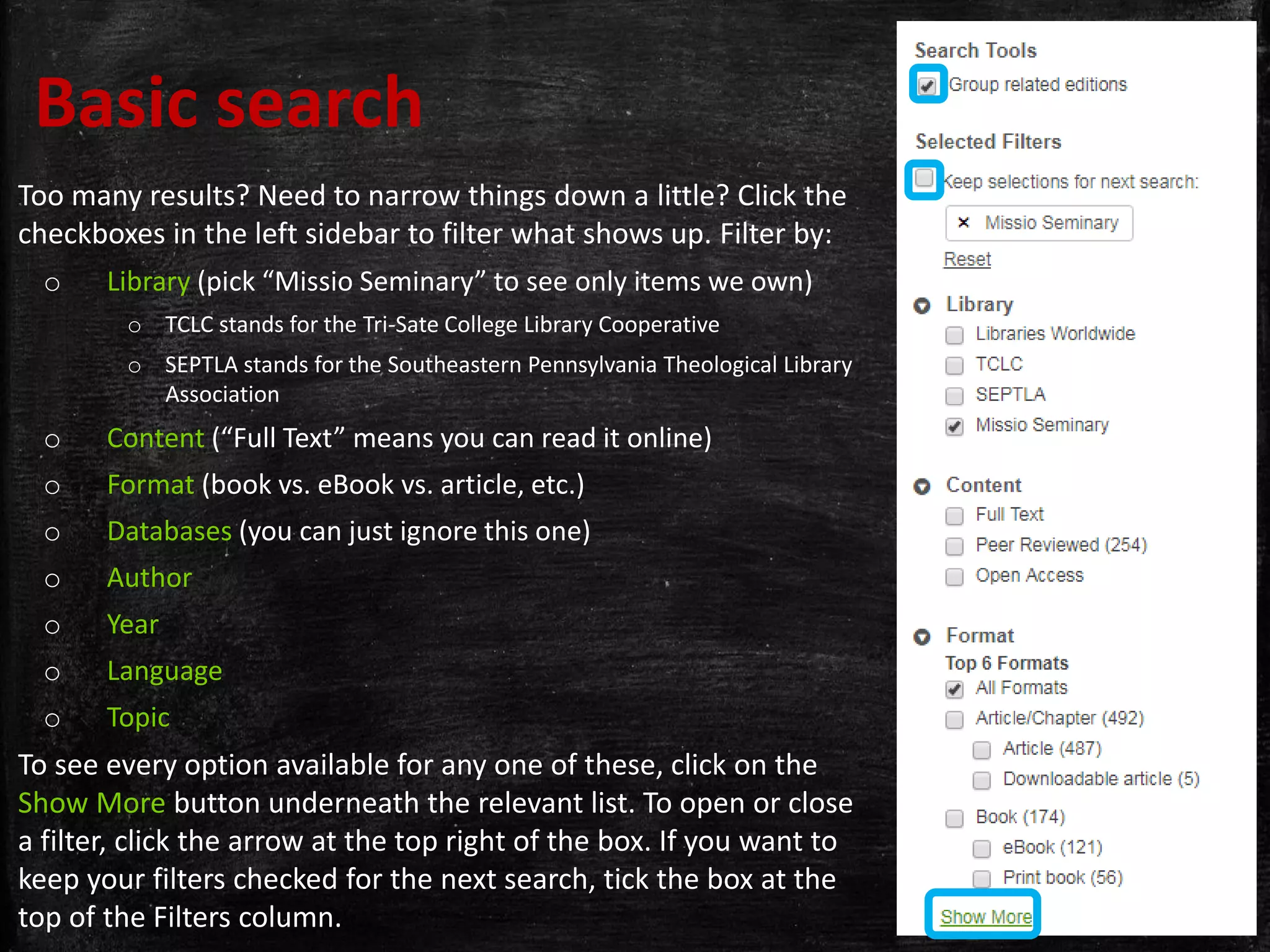Click the green Show More text in paragraph
Screen dimensions: 1270x952
tap(92, 803)
